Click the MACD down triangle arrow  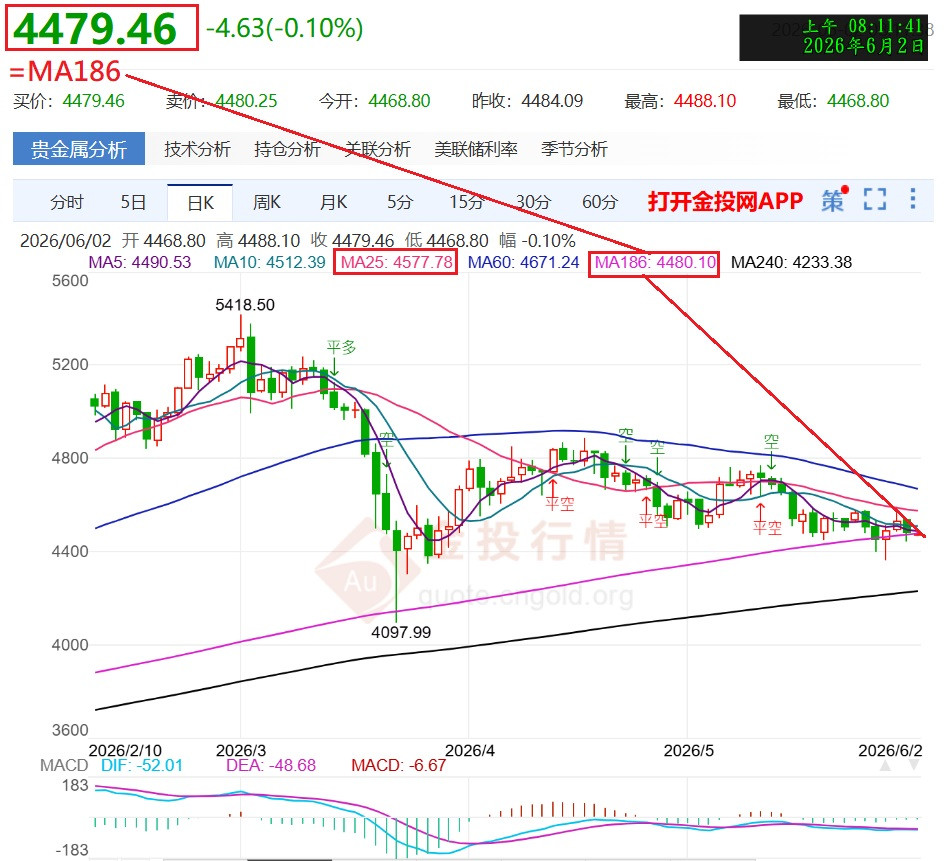tap(914, 766)
